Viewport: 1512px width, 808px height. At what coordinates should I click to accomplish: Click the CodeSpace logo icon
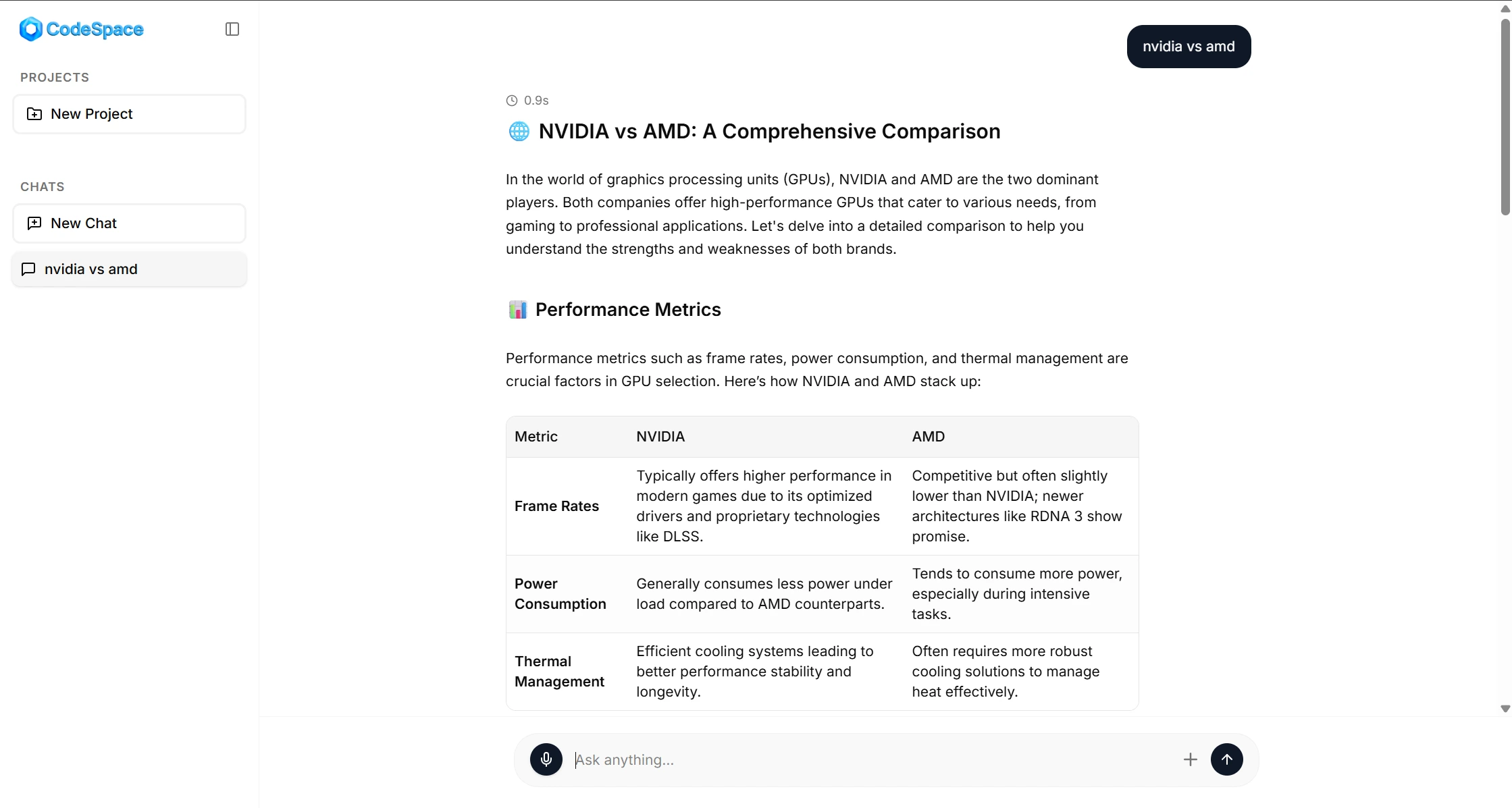click(31, 29)
